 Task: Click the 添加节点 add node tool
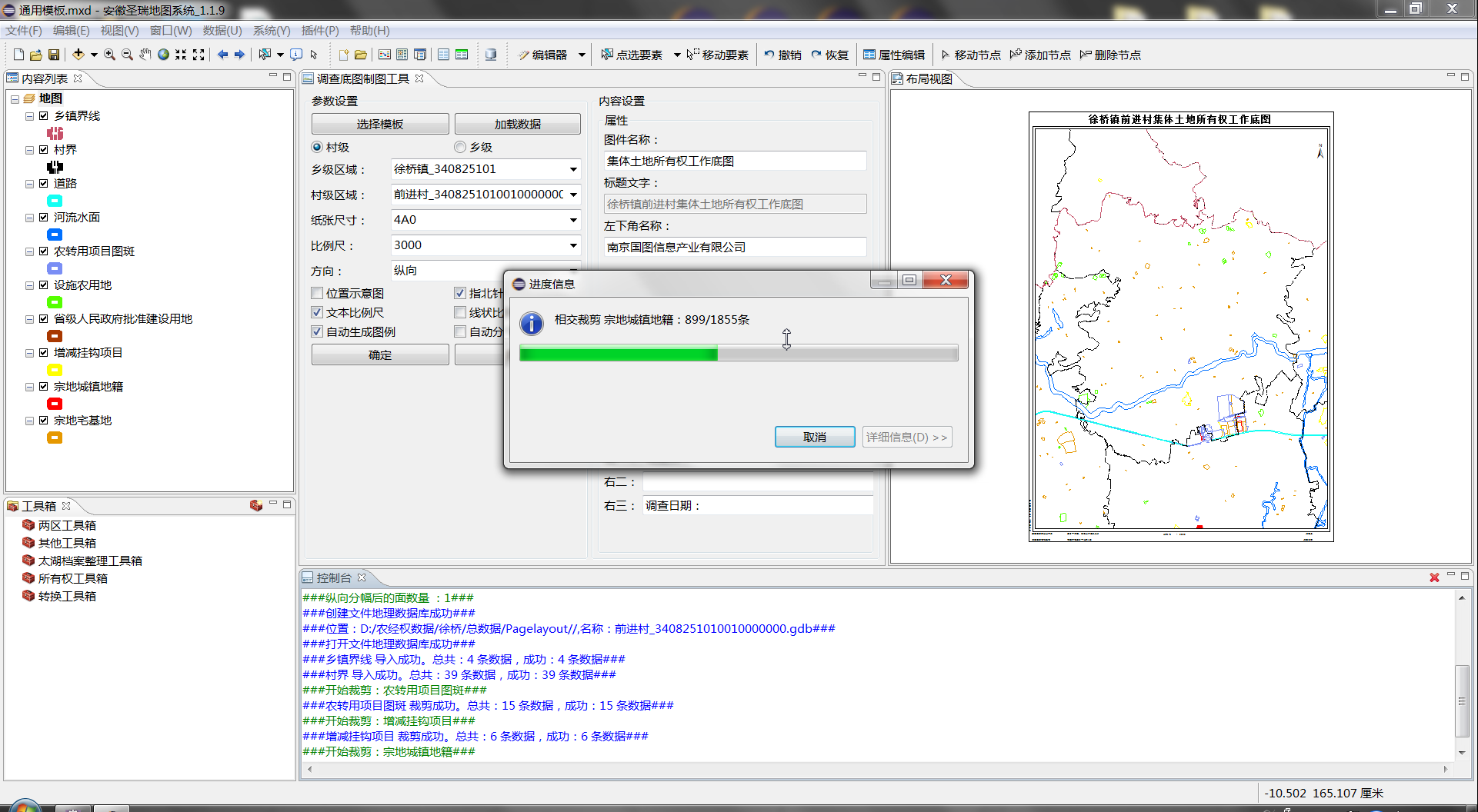1040,54
